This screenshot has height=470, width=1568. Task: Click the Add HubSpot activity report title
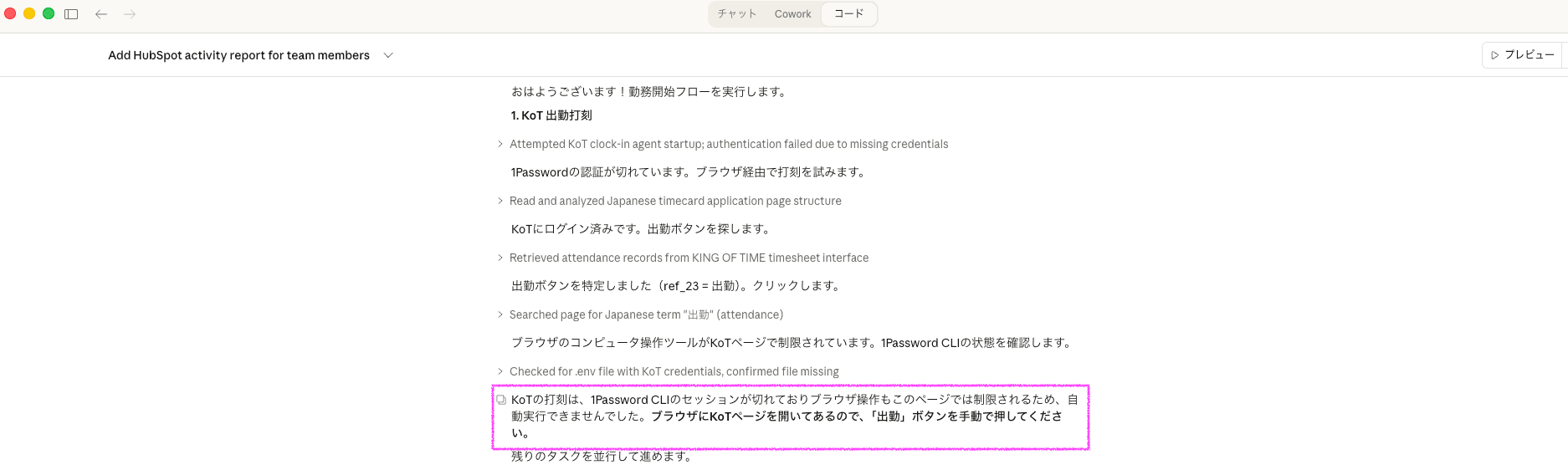click(238, 55)
